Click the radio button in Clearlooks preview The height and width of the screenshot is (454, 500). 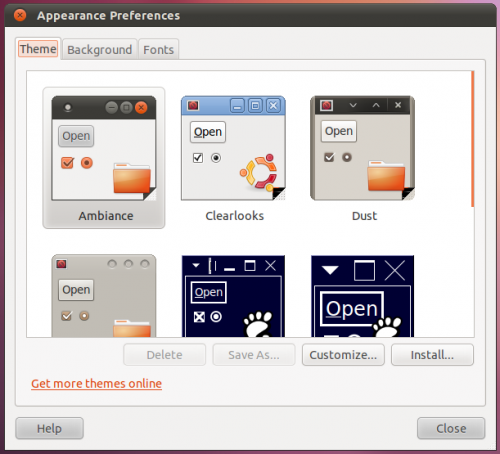point(216,158)
